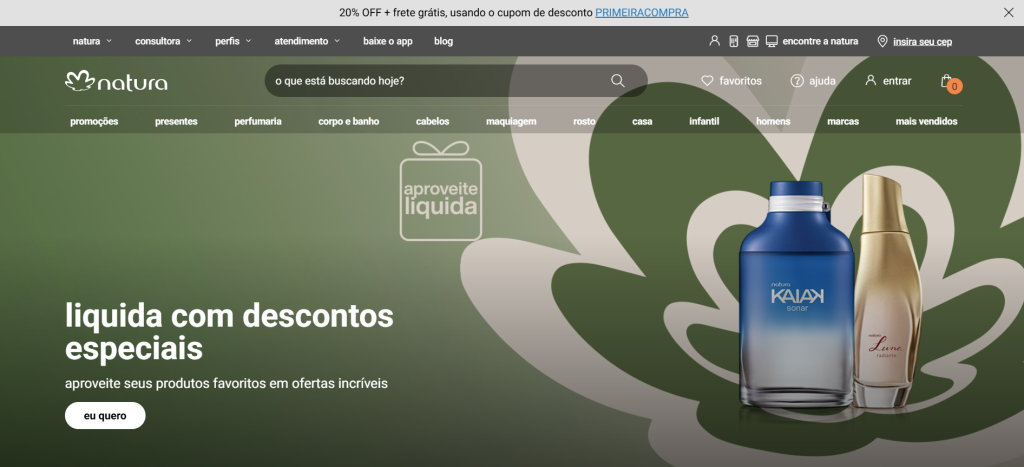Screen dimensions: 1024x467
Task: Open the shopping bag cart
Action: (x=950, y=83)
